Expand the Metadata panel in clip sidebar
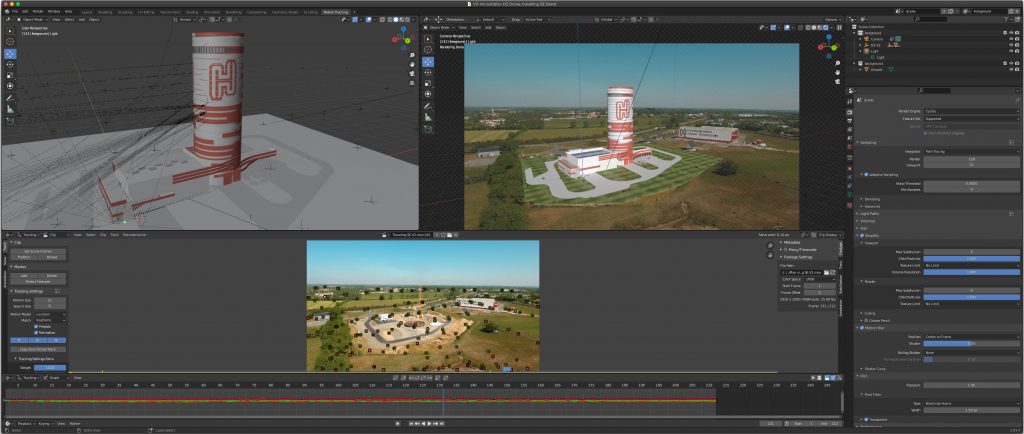 tap(790, 242)
